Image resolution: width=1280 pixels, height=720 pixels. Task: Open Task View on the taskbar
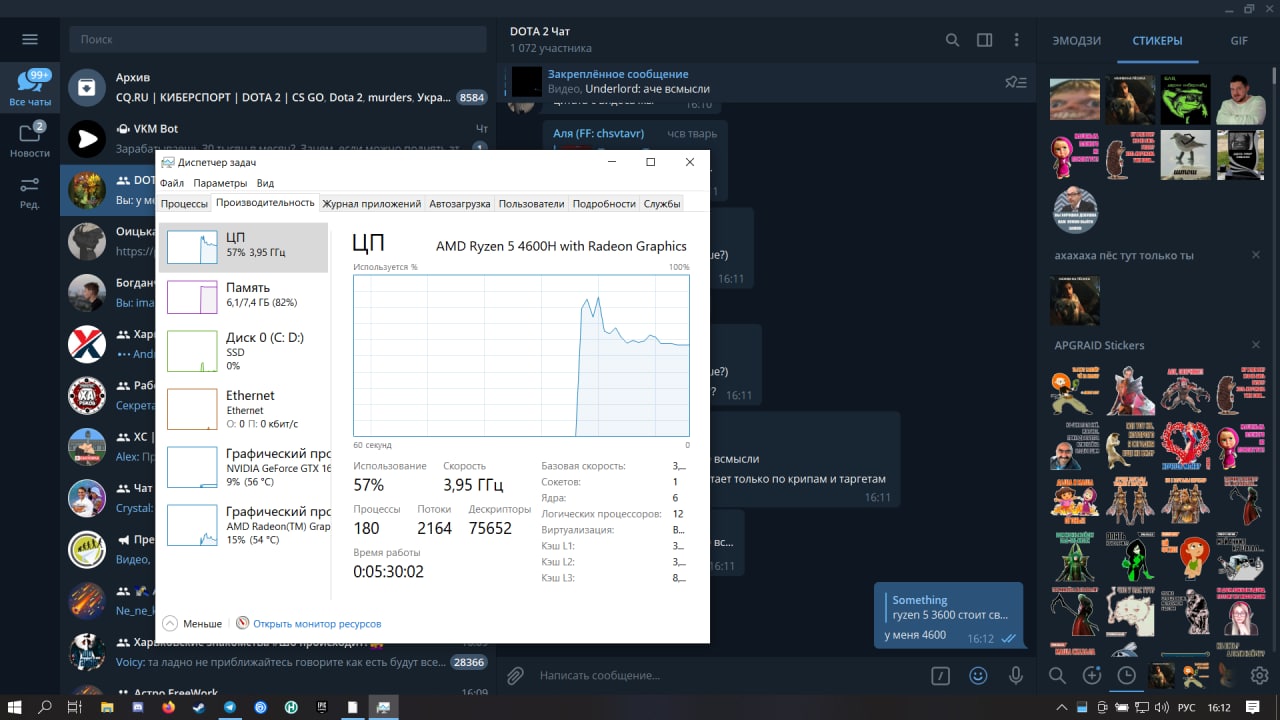[74, 707]
